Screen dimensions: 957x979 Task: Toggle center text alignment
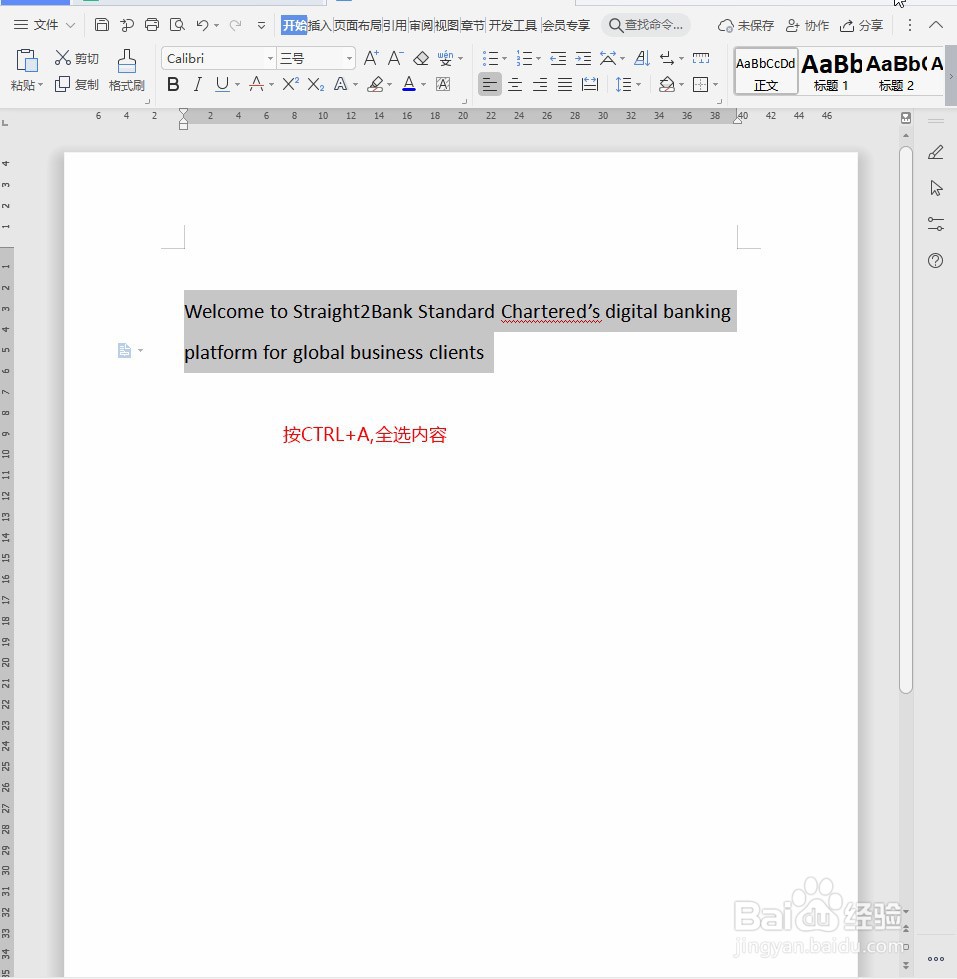(x=515, y=84)
